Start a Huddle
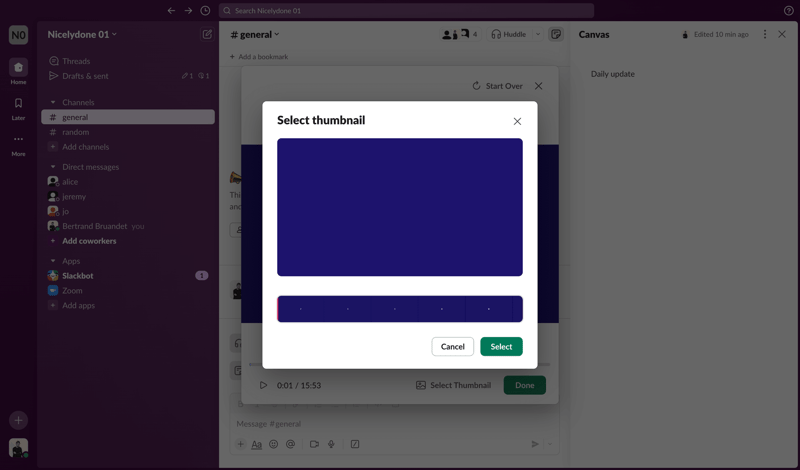 (x=509, y=34)
